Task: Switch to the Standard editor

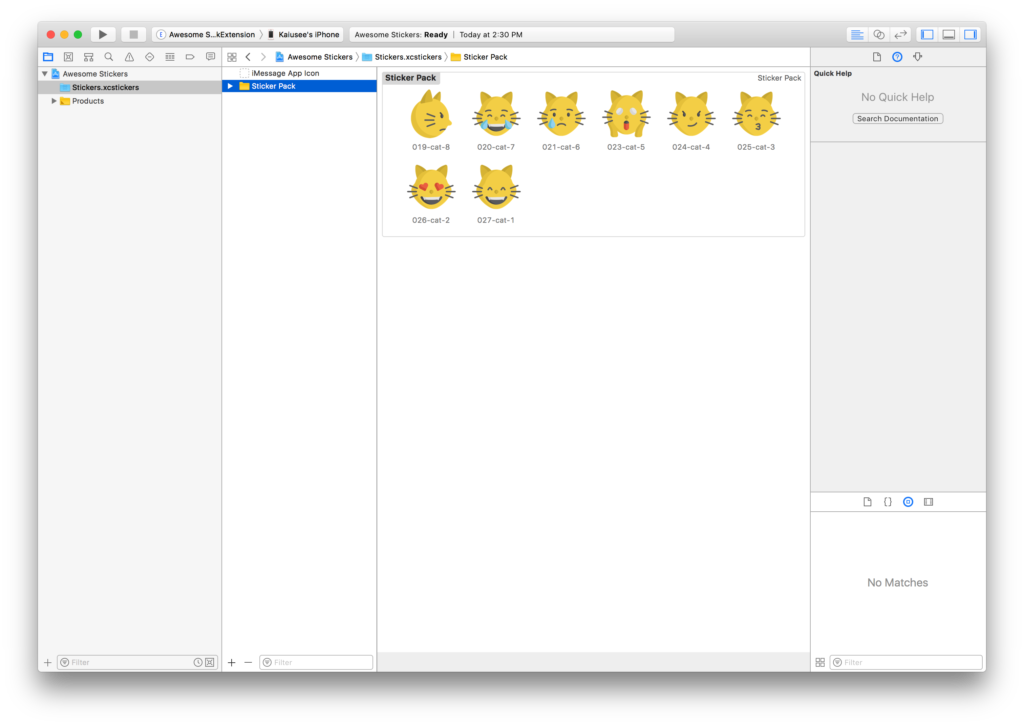Action: click(x=857, y=35)
